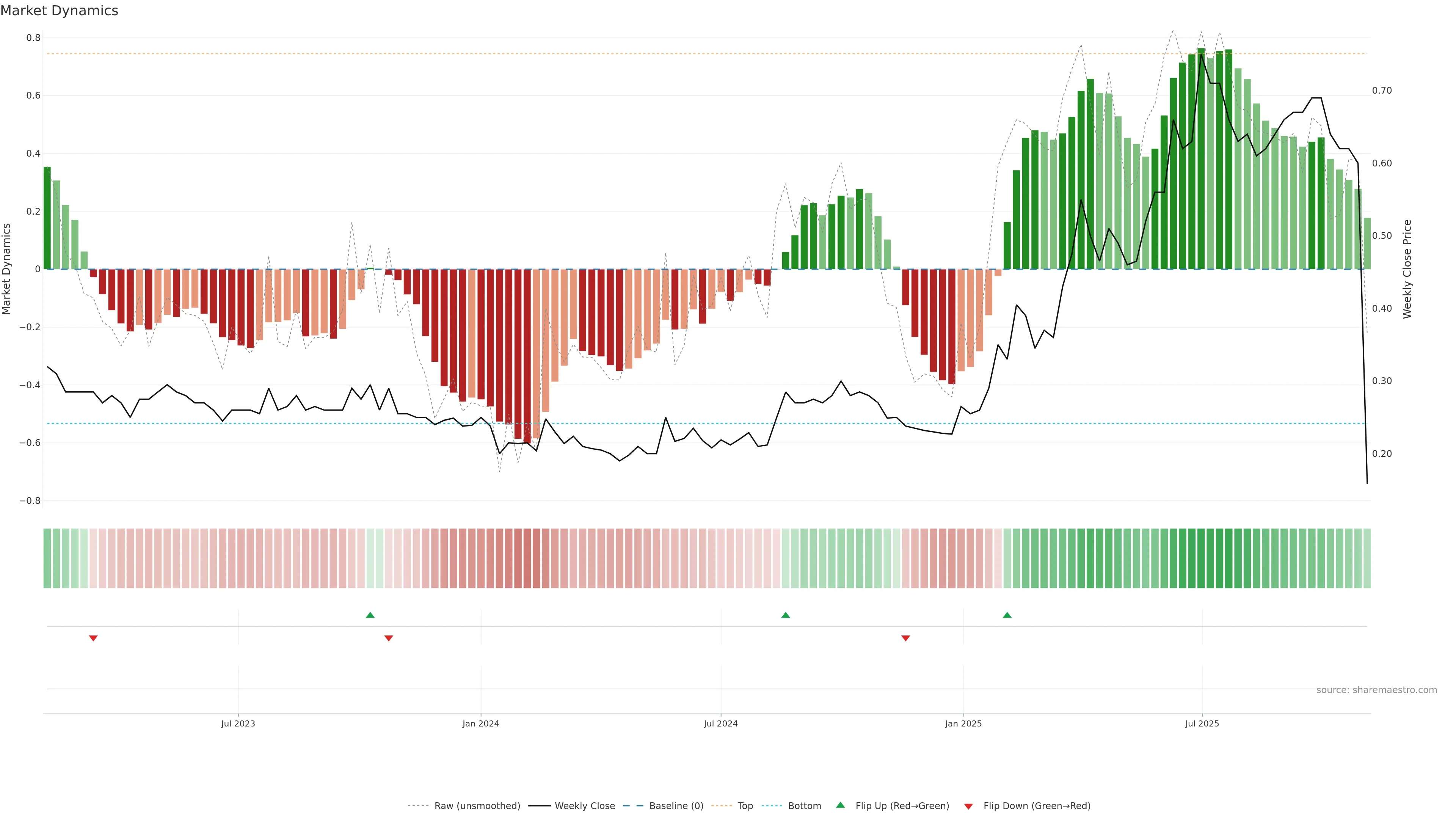This screenshot has width=1456, height=819.
Task: Click the green flip-up marker near February 2025
Action: [1007, 615]
